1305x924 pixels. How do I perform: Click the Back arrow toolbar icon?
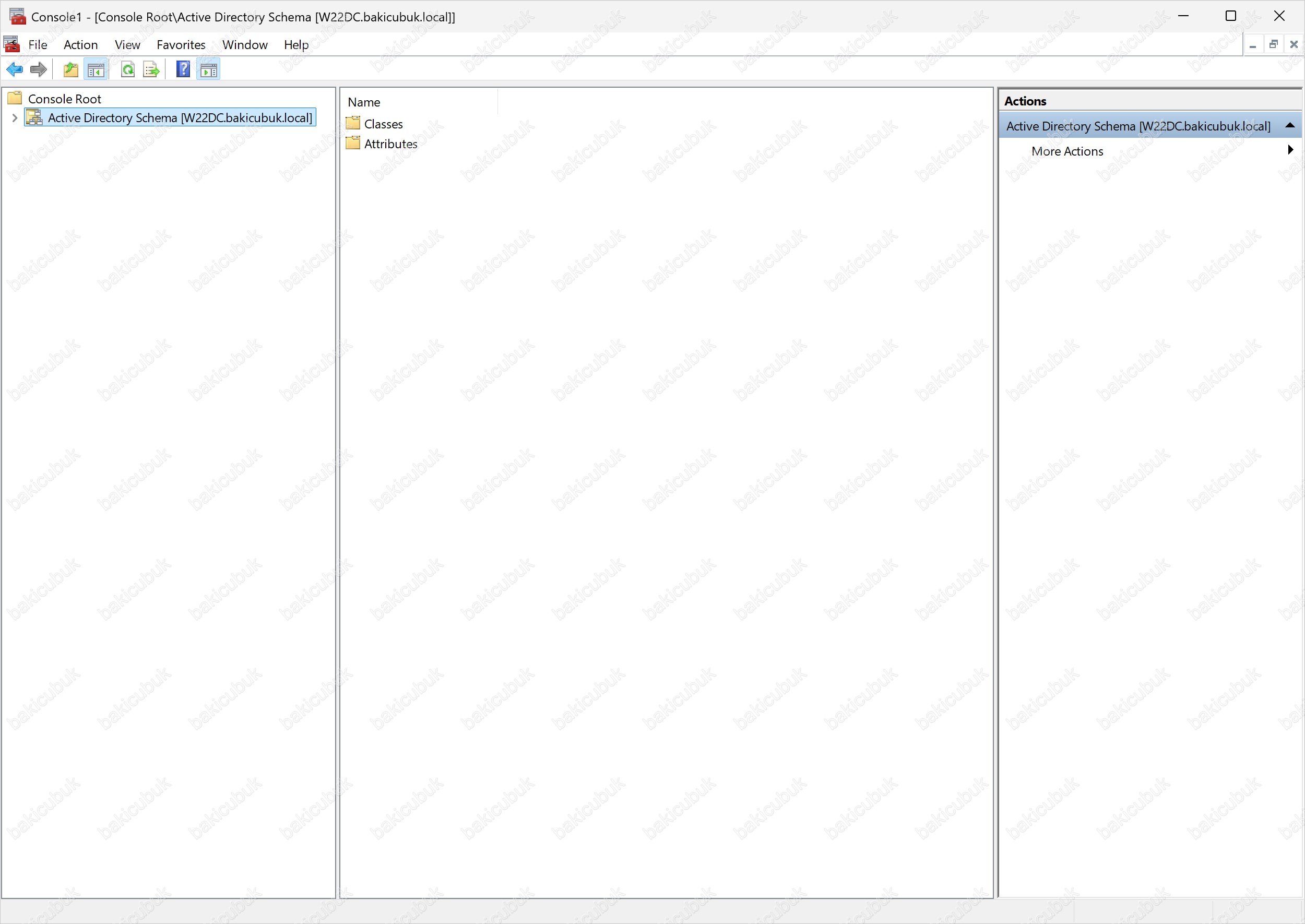[x=14, y=70]
